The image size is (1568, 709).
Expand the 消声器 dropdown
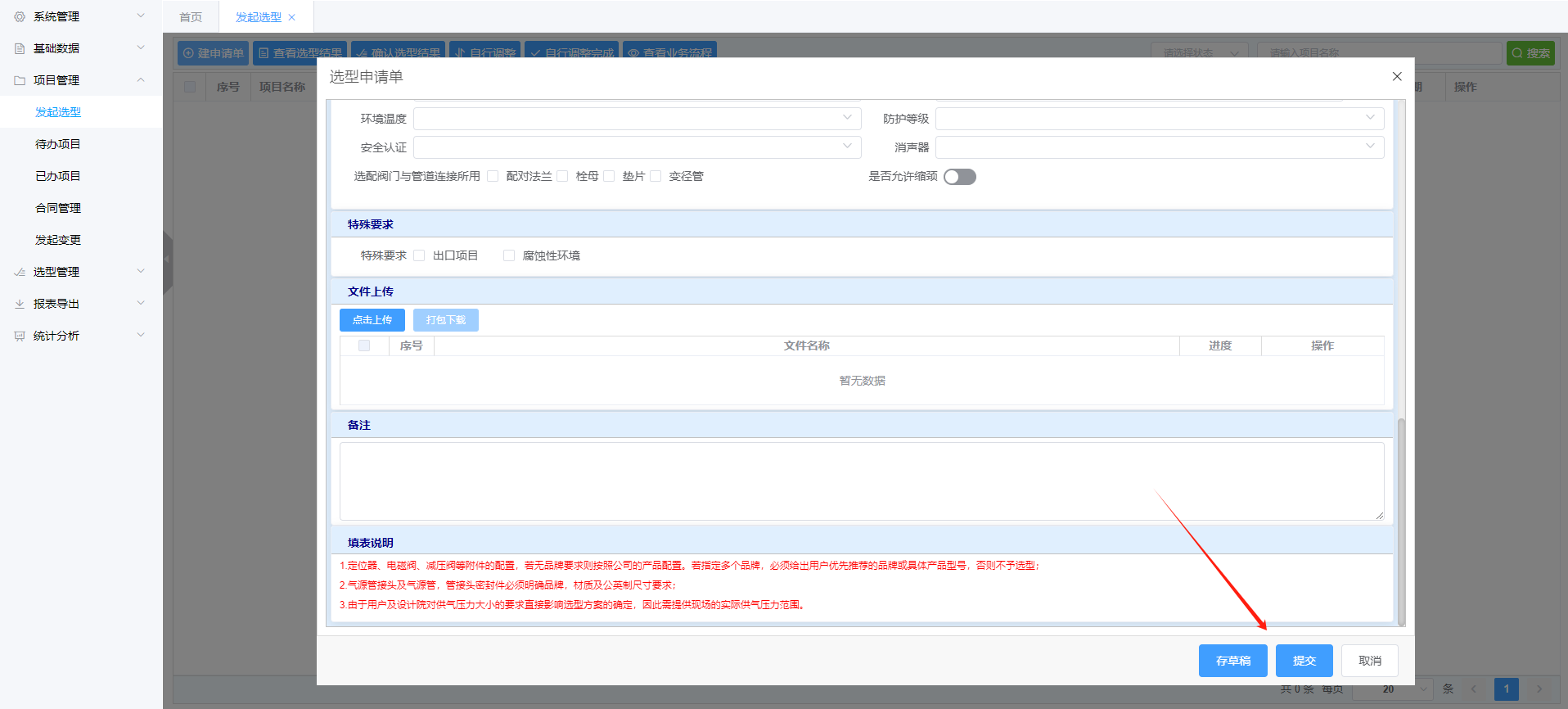coord(1159,147)
